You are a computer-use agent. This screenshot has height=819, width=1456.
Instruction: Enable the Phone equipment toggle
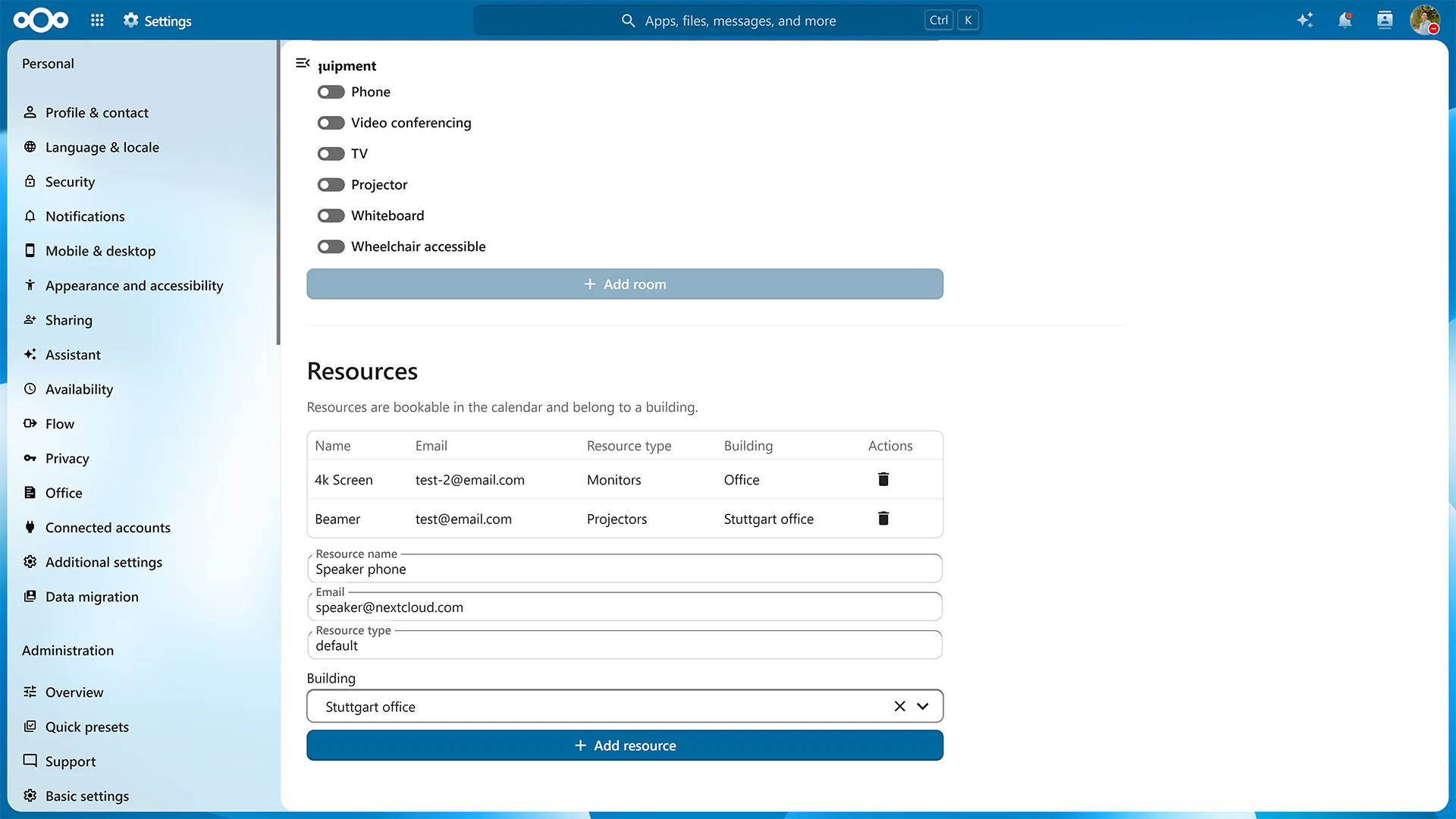click(x=331, y=92)
